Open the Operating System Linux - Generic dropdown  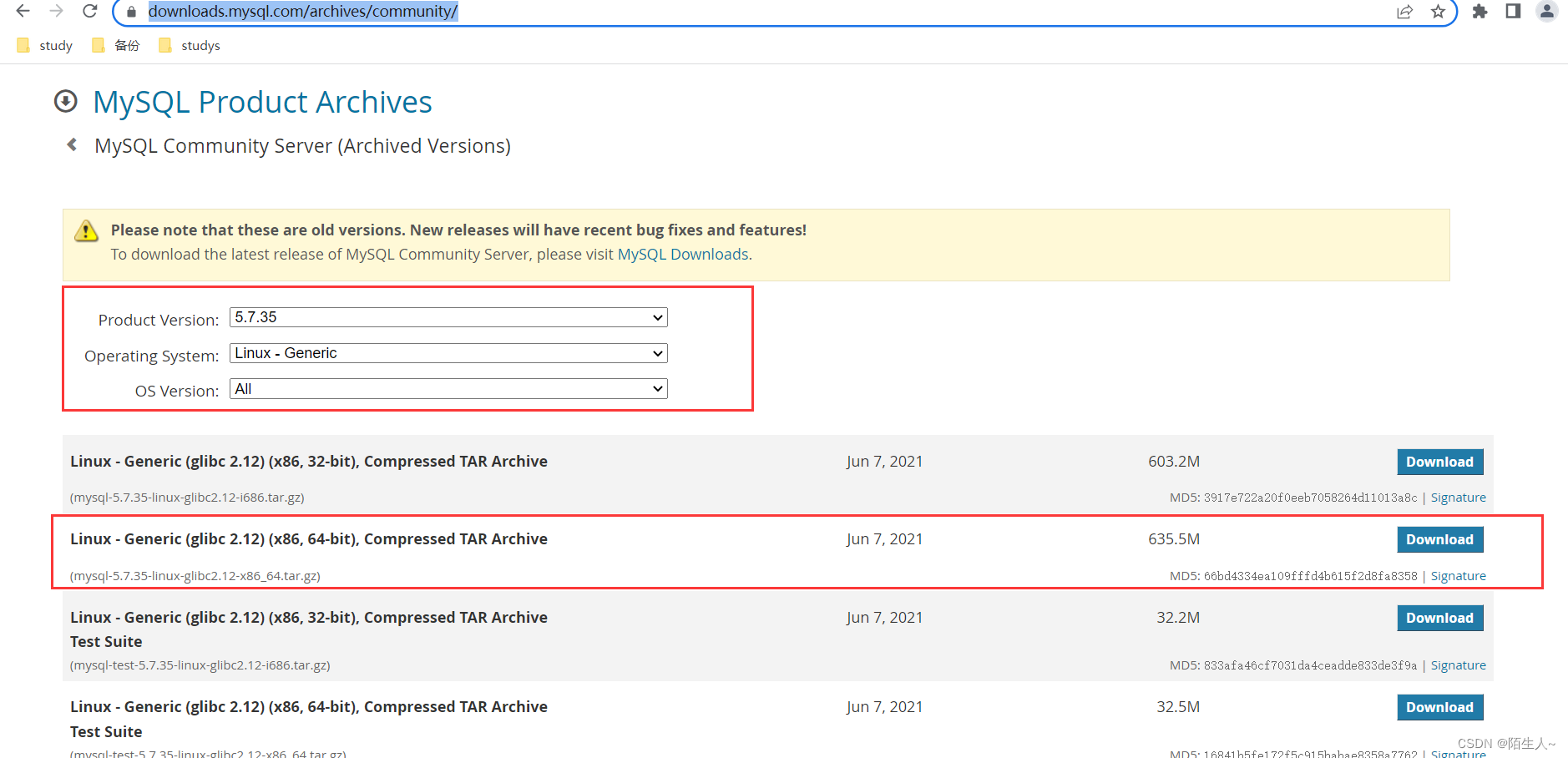pos(448,353)
